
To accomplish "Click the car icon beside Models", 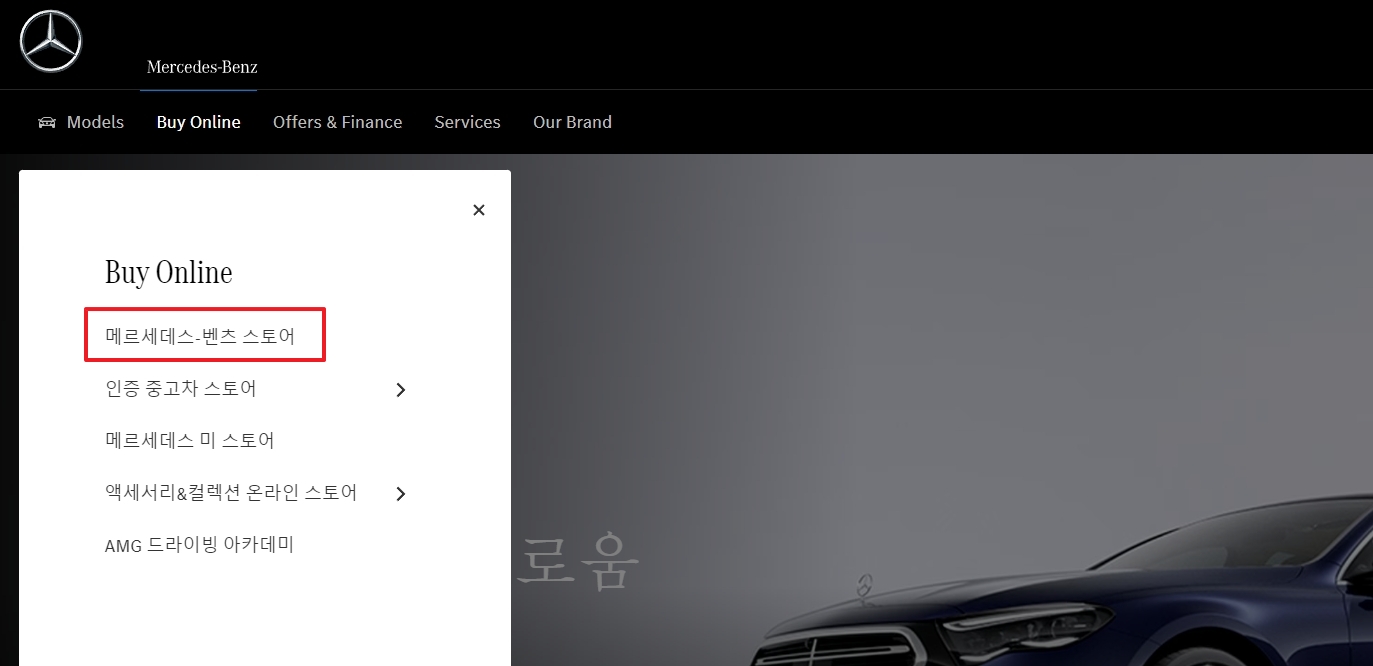I will (47, 122).
